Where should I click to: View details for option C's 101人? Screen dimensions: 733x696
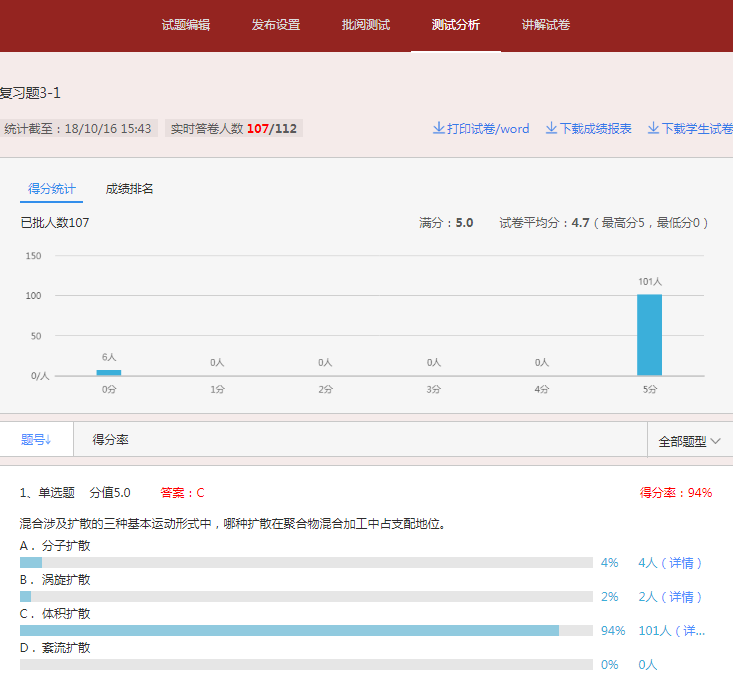point(671,631)
